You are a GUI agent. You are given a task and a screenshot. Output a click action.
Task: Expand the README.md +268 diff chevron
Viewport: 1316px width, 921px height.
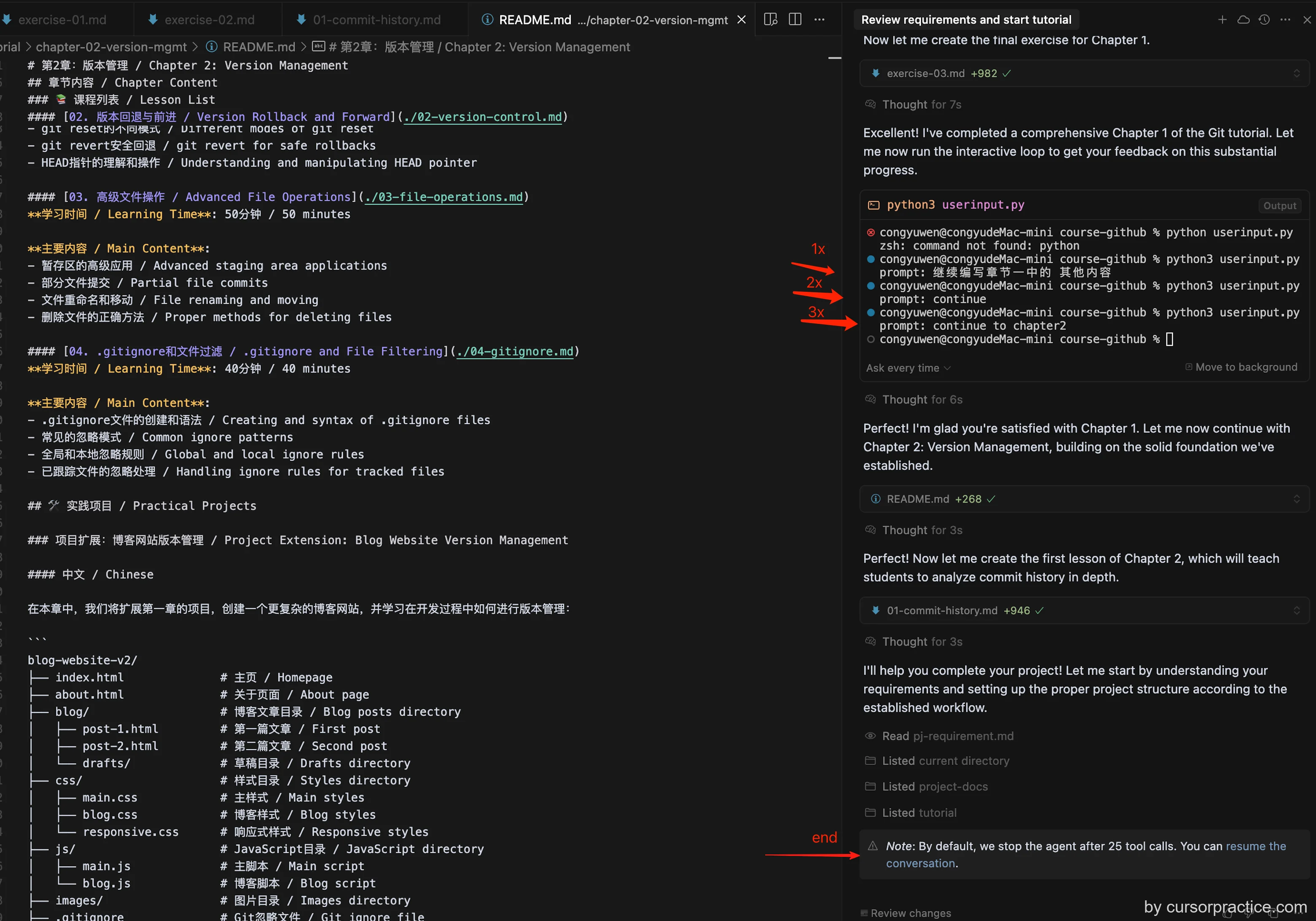click(x=1297, y=499)
